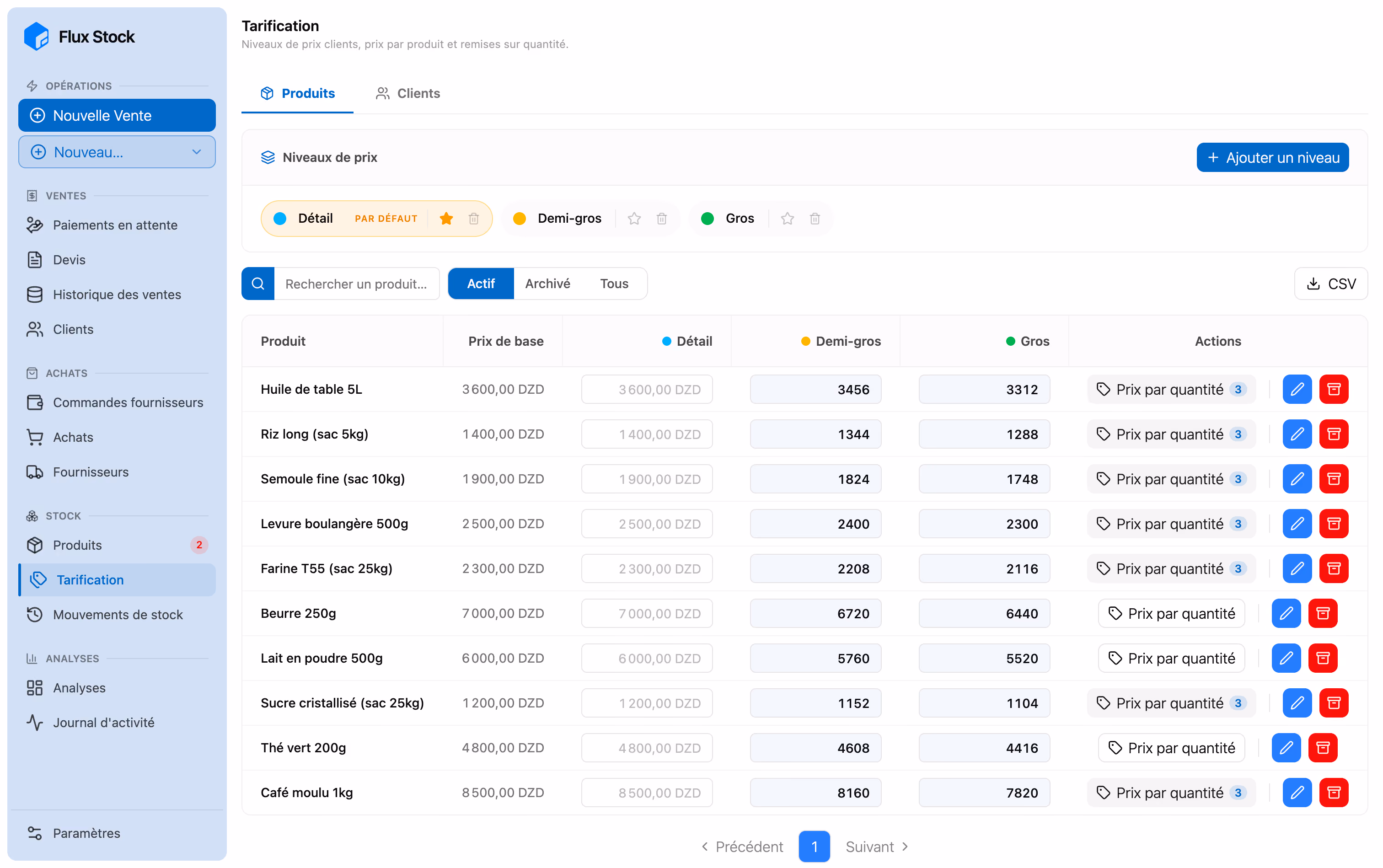Edit Beurre 250g pencil icon
1383x868 pixels.
tap(1286, 613)
